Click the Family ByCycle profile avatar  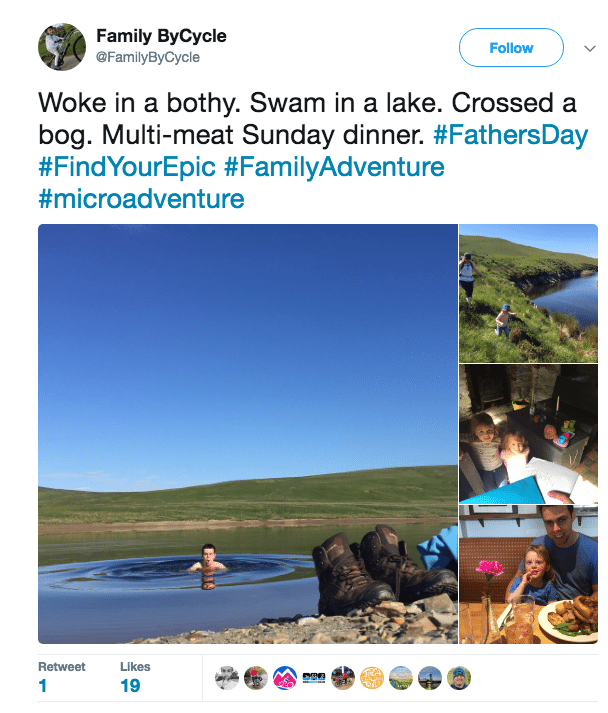click(62, 47)
